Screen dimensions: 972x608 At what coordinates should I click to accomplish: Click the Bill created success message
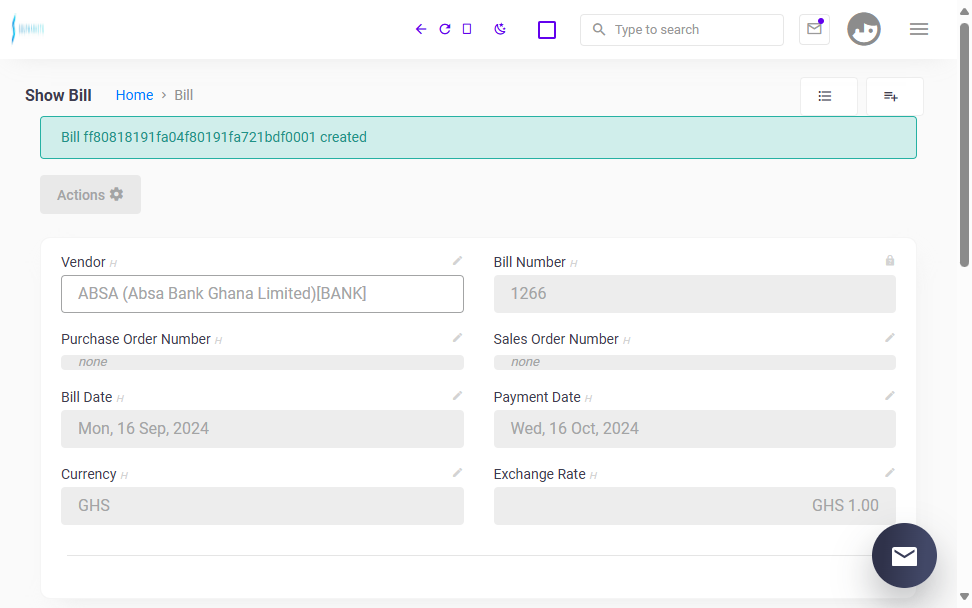click(478, 138)
